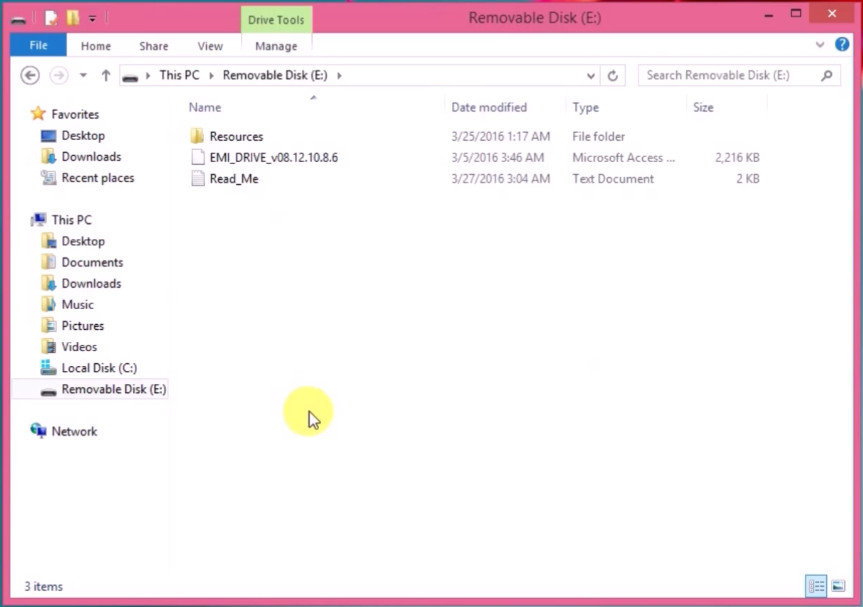Open Desktop under This PC
Viewport: 863px width, 607px height.
tap(83, 241)
